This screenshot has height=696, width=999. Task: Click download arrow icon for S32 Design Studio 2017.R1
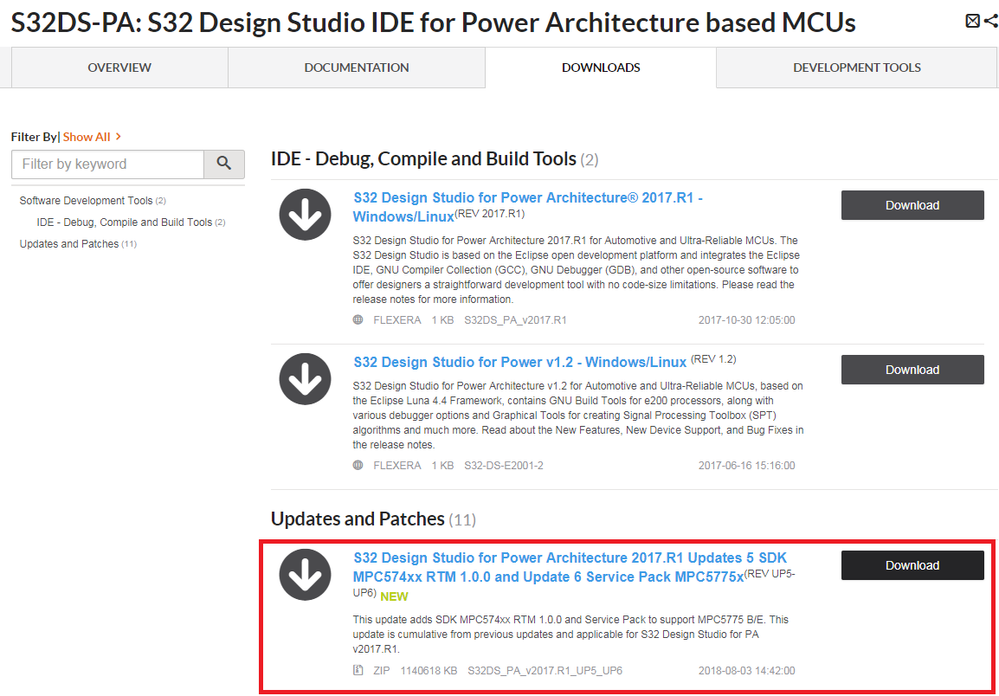click(305, 215)
